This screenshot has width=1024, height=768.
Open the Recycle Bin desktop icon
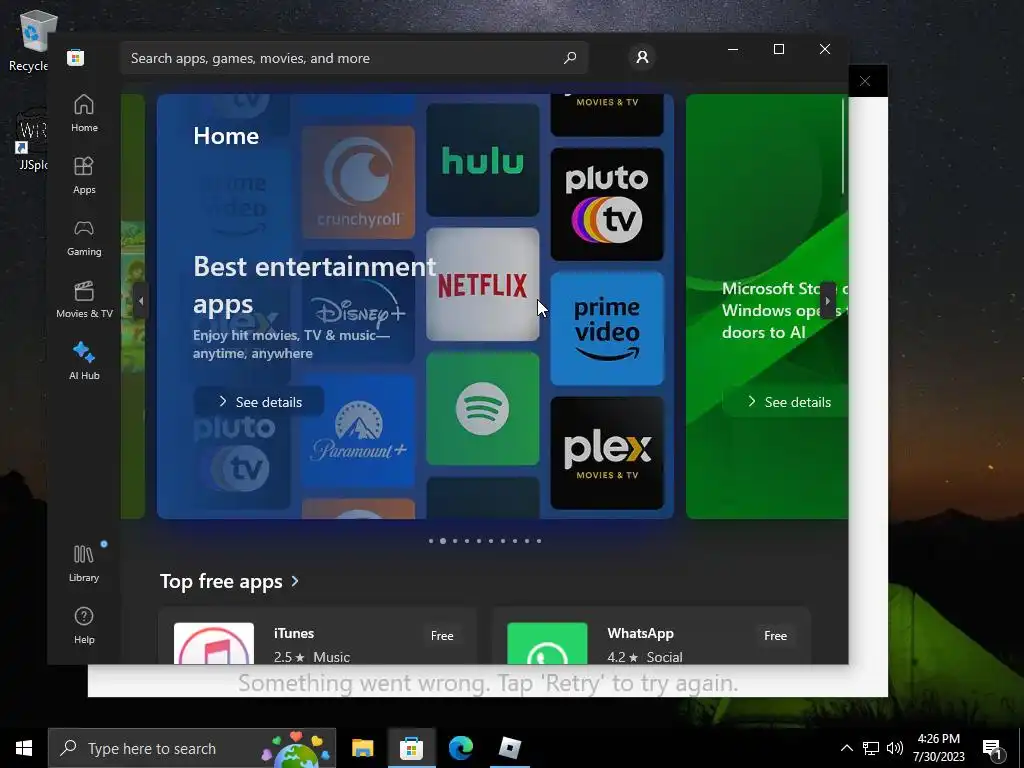coord(29,40)
